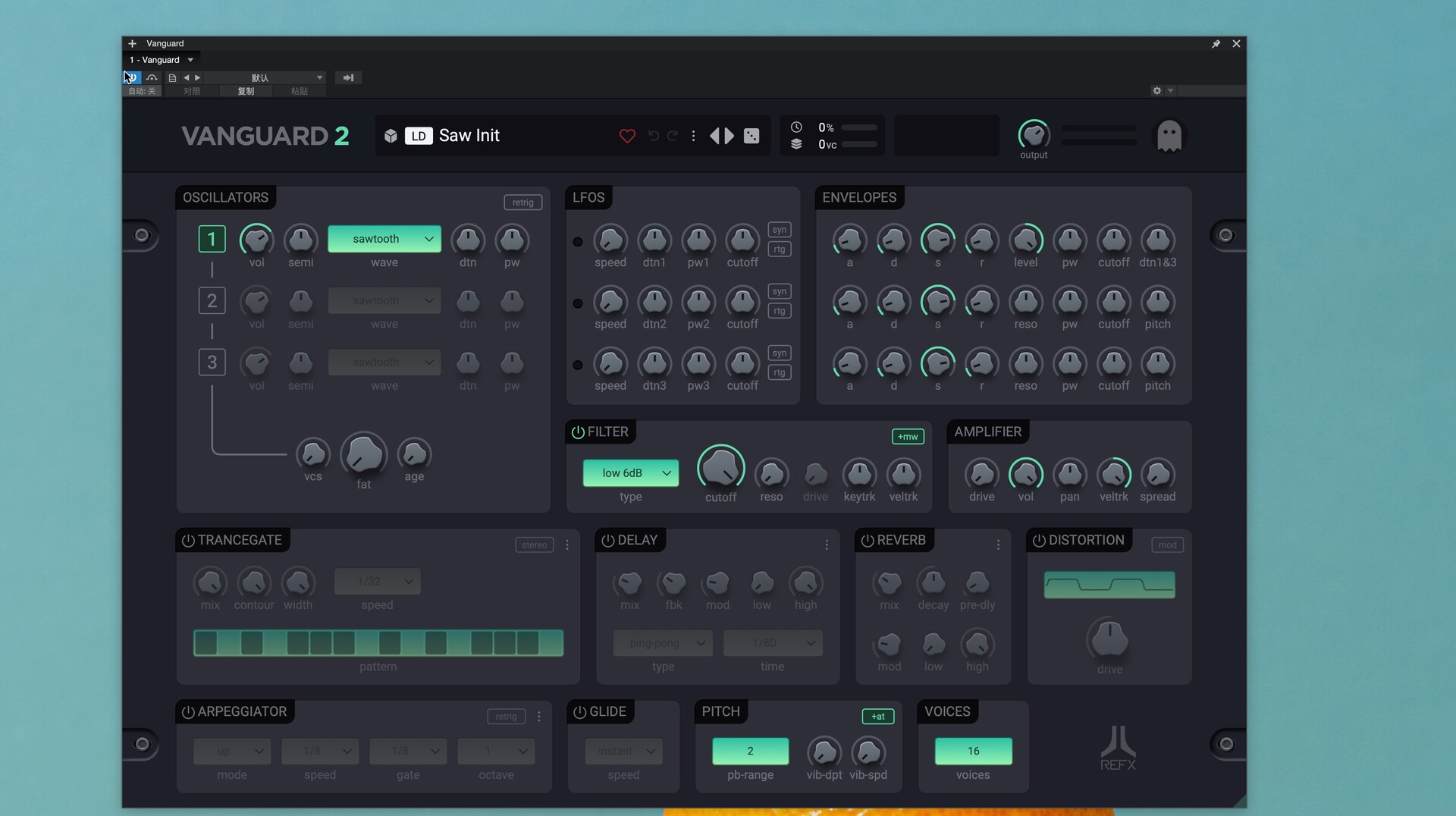Open the Reverb three-dot options menu
This screenshot has width=1456, height=816.
[998, 545]
